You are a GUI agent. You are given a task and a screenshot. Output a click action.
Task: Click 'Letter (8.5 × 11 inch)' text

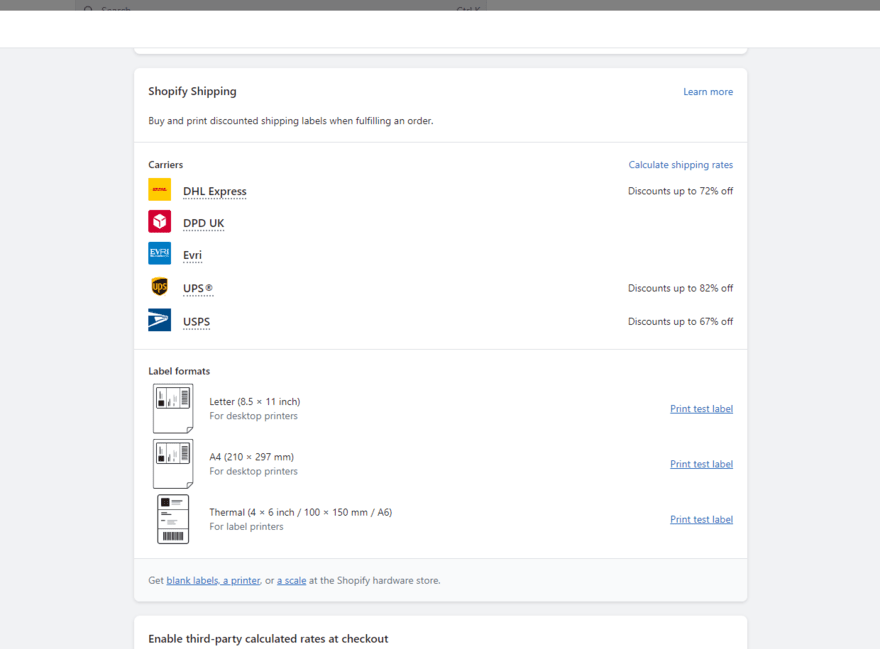255,401
